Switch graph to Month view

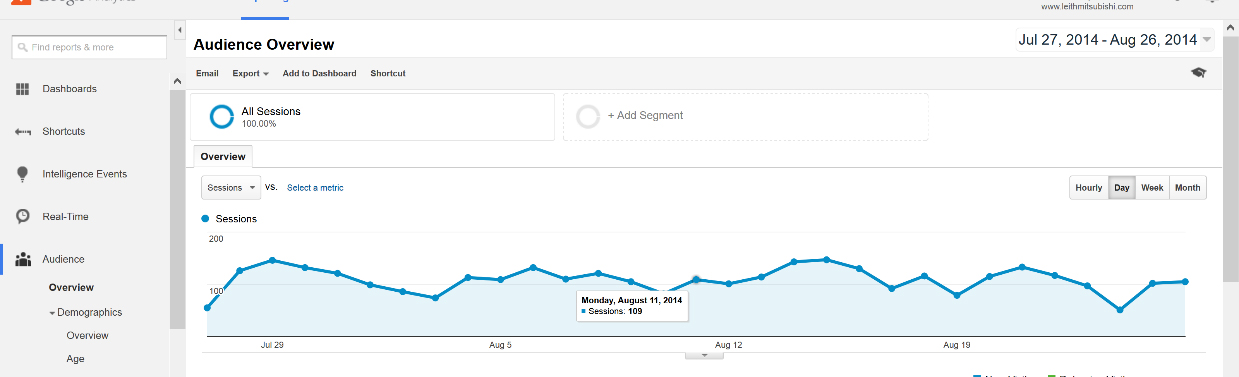[x=1187, y=188]
